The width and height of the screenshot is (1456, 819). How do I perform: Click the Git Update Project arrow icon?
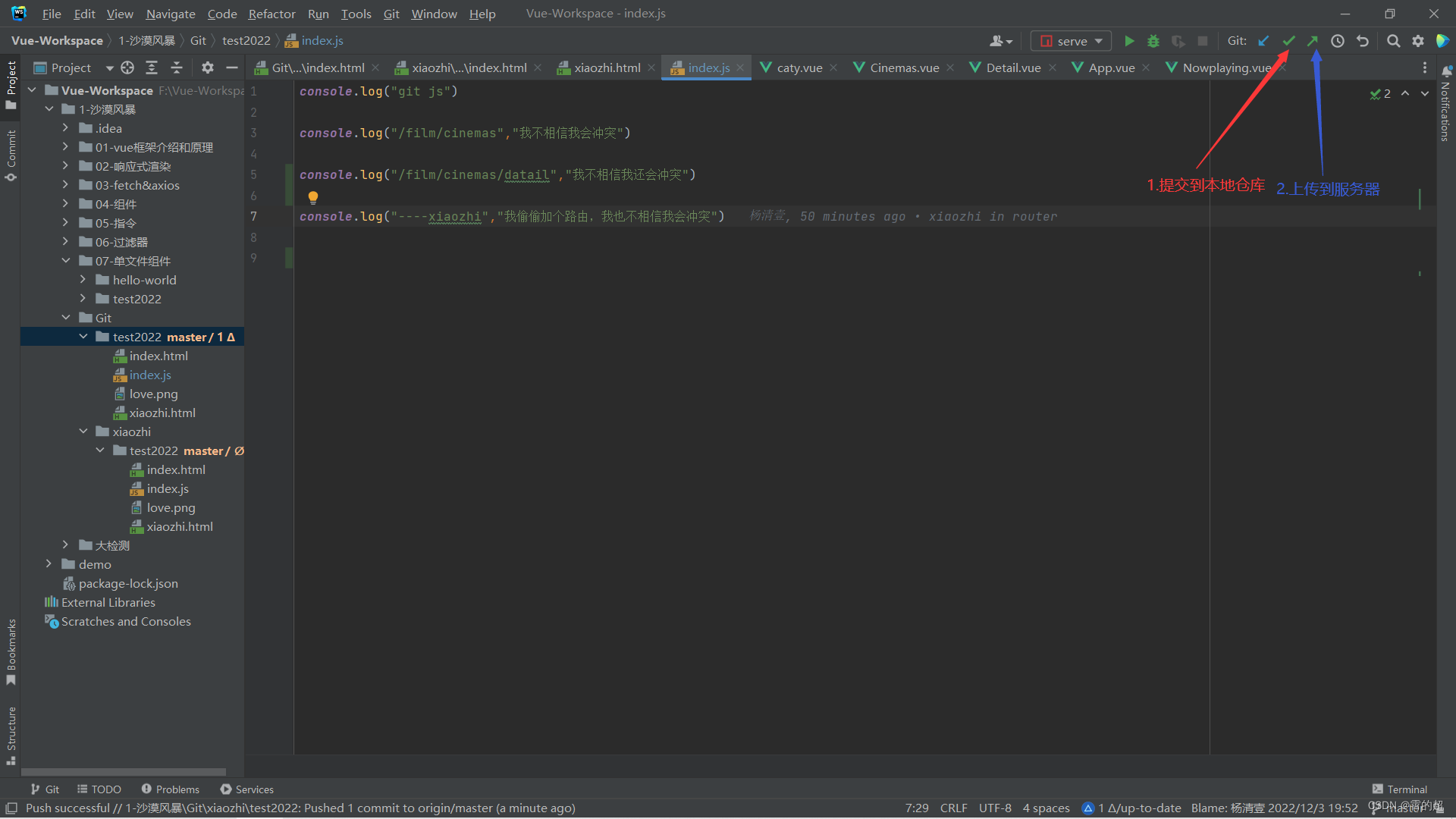click(1263, 41)
